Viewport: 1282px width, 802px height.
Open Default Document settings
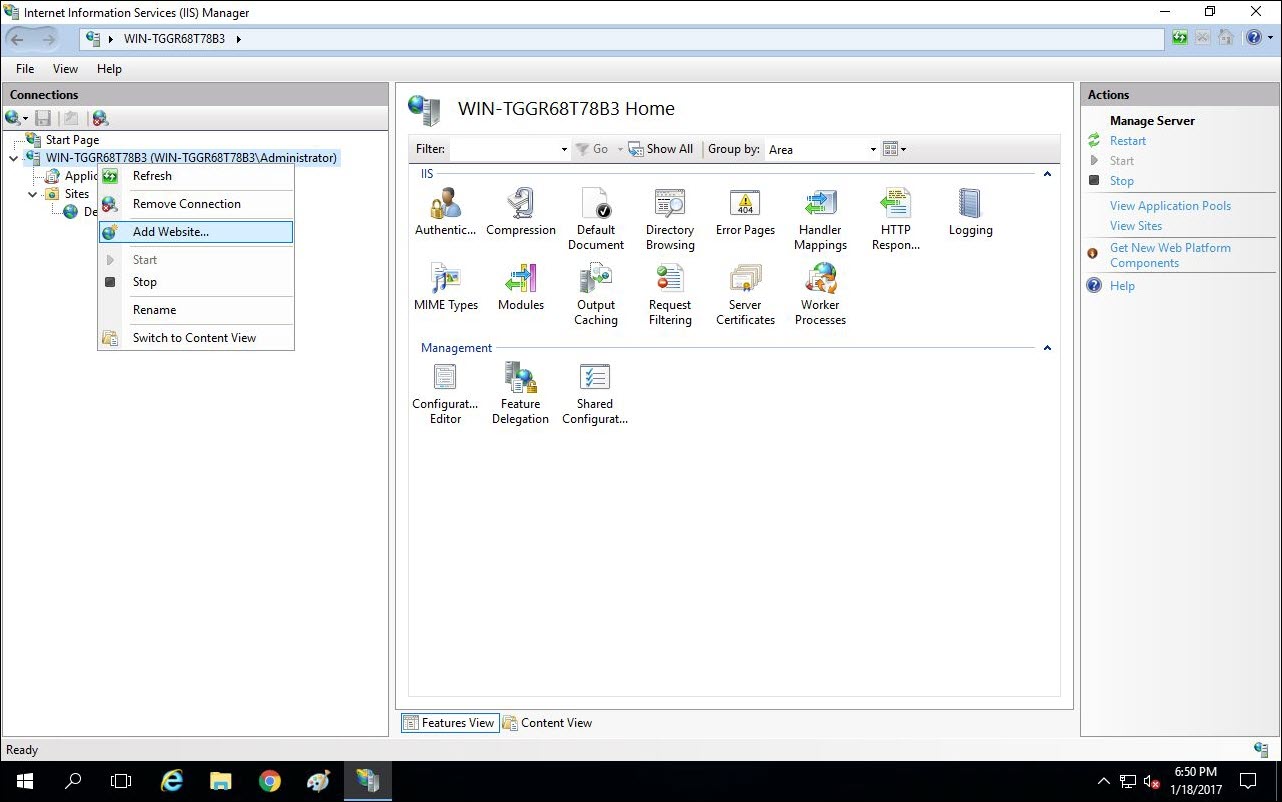pos(596,211)
